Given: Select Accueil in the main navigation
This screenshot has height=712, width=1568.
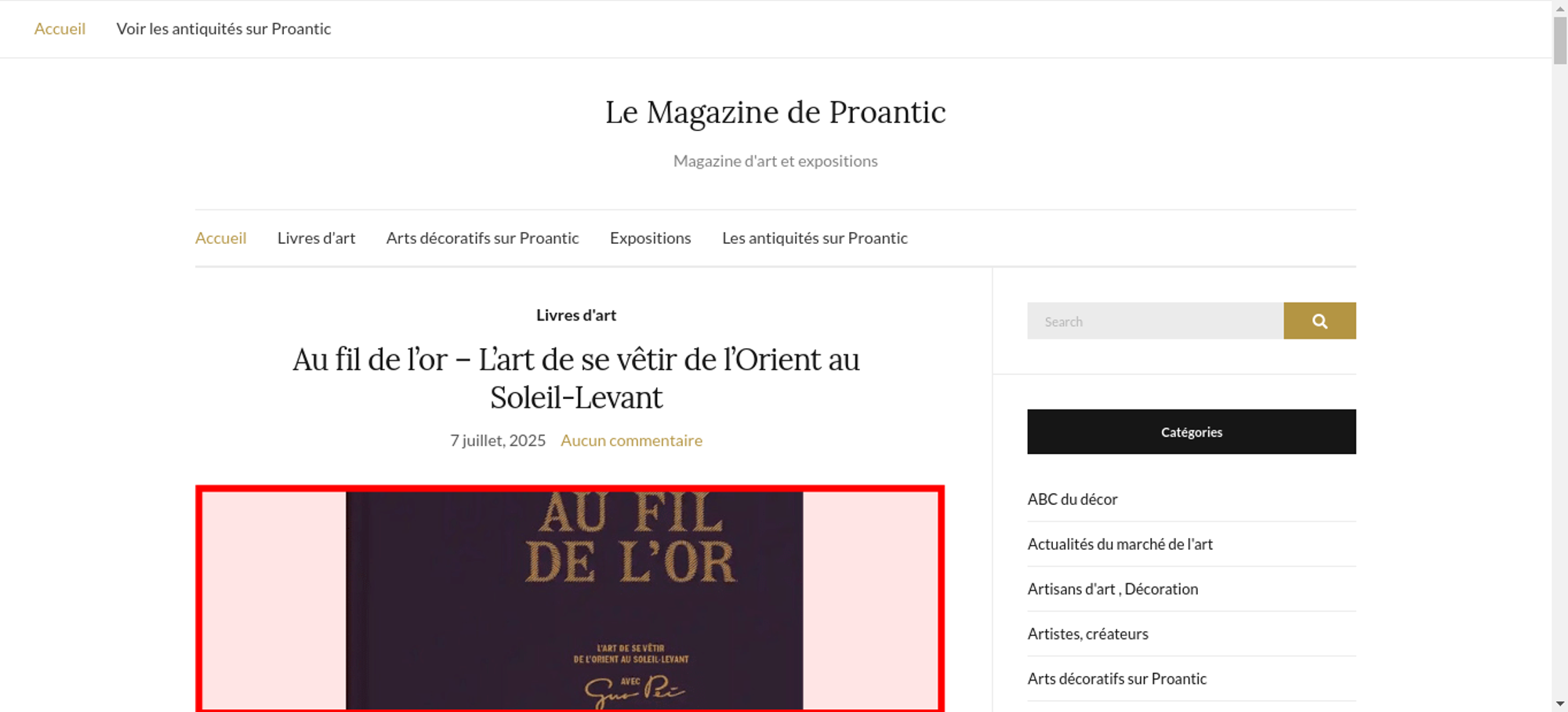Looking at the screenshot, I should [x=220, y=238].
